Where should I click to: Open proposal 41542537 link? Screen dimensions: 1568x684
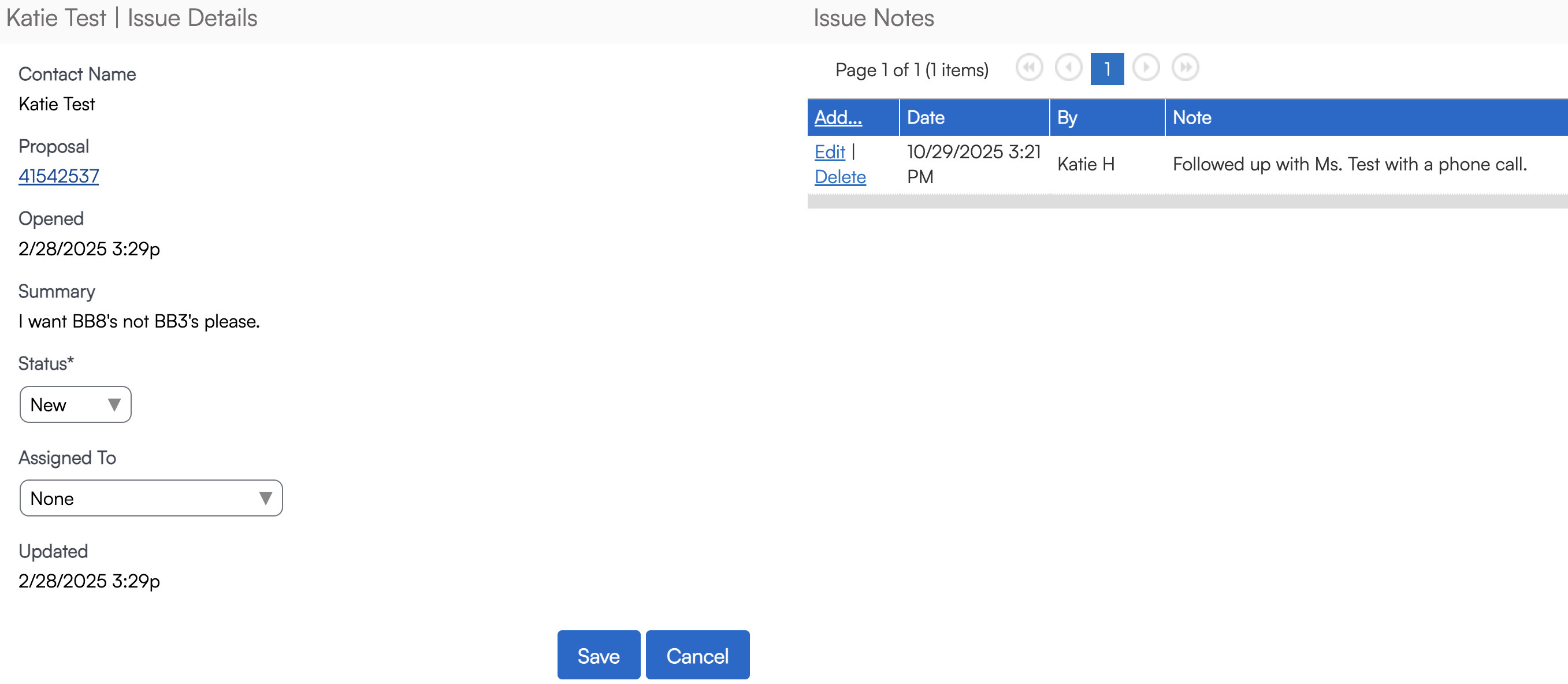point(58,176)
